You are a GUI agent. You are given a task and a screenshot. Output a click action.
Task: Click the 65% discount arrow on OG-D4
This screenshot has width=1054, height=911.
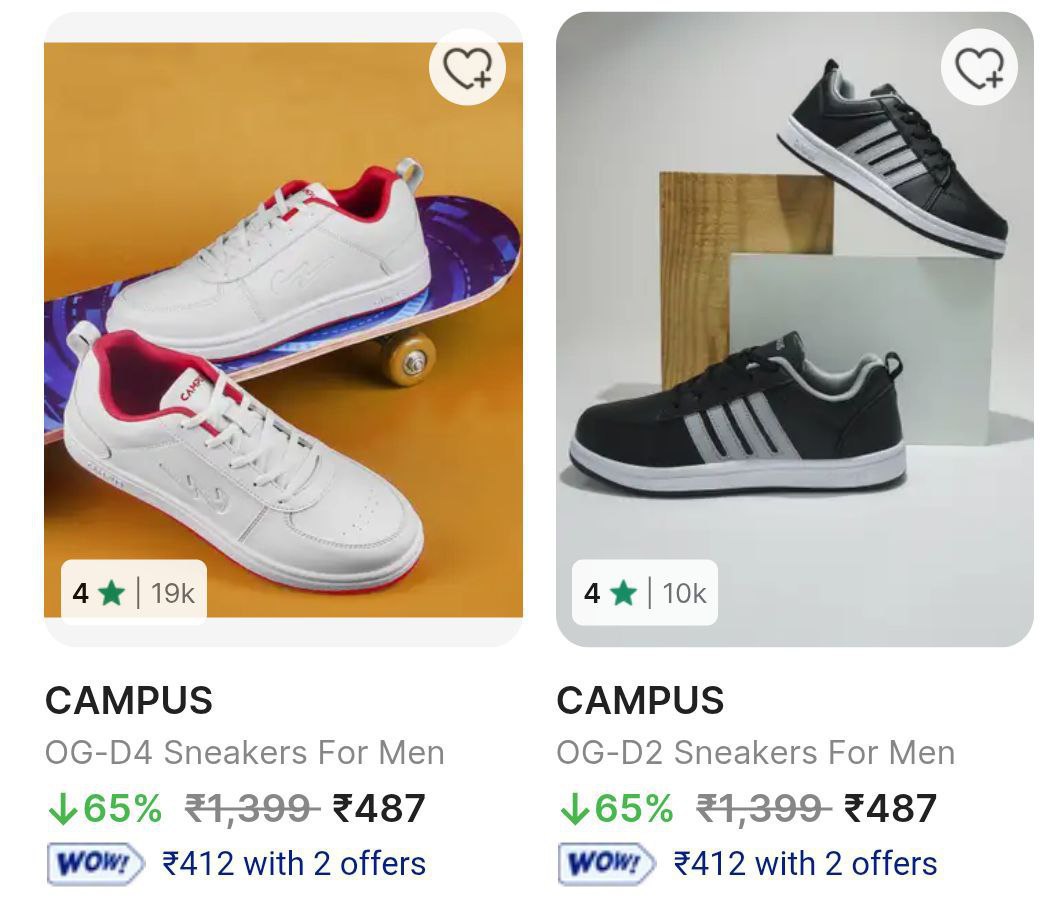[62, 809]
